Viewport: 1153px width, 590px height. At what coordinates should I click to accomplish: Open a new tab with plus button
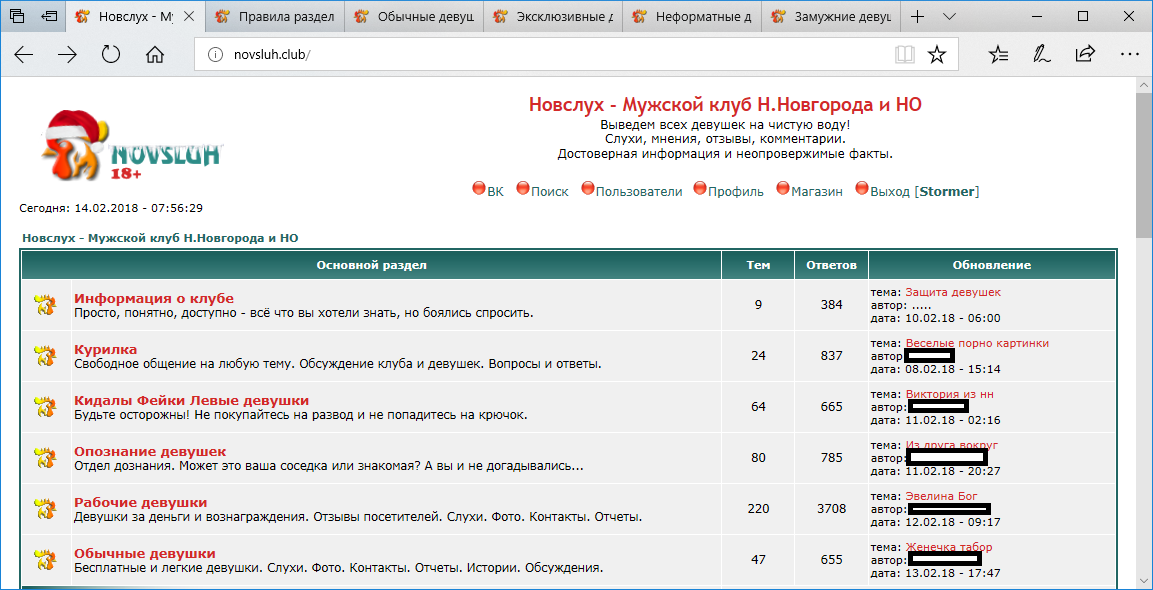[x=917, y=17]
